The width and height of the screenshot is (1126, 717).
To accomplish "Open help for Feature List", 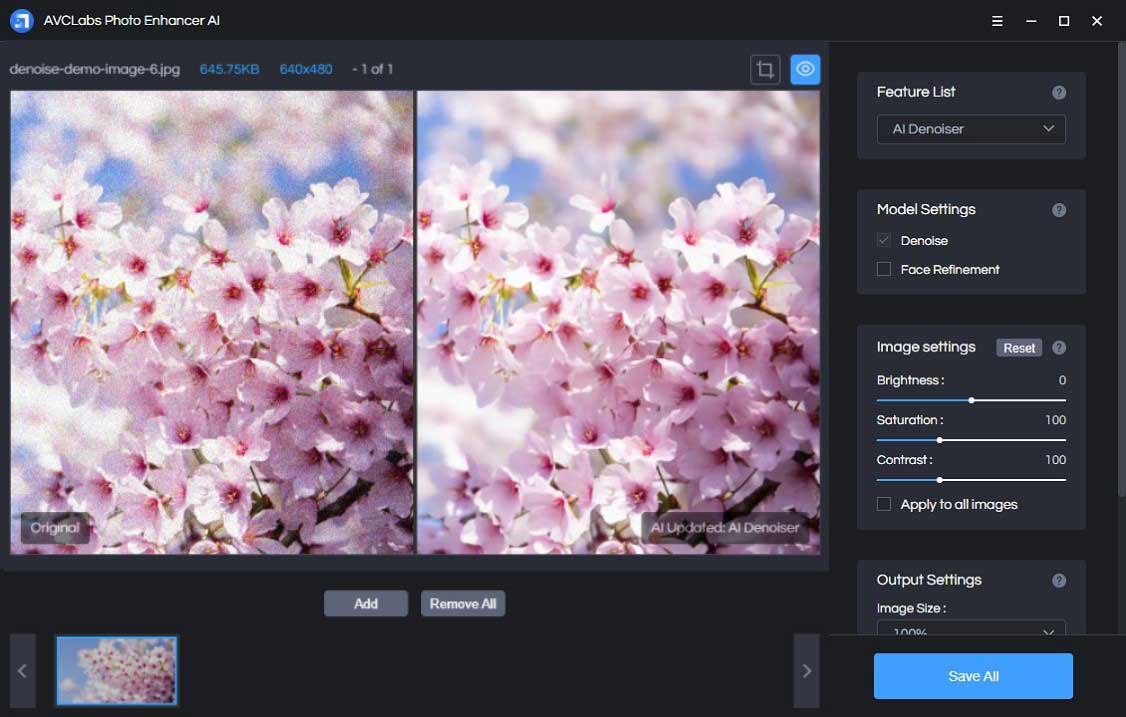I will point(1058,93).
